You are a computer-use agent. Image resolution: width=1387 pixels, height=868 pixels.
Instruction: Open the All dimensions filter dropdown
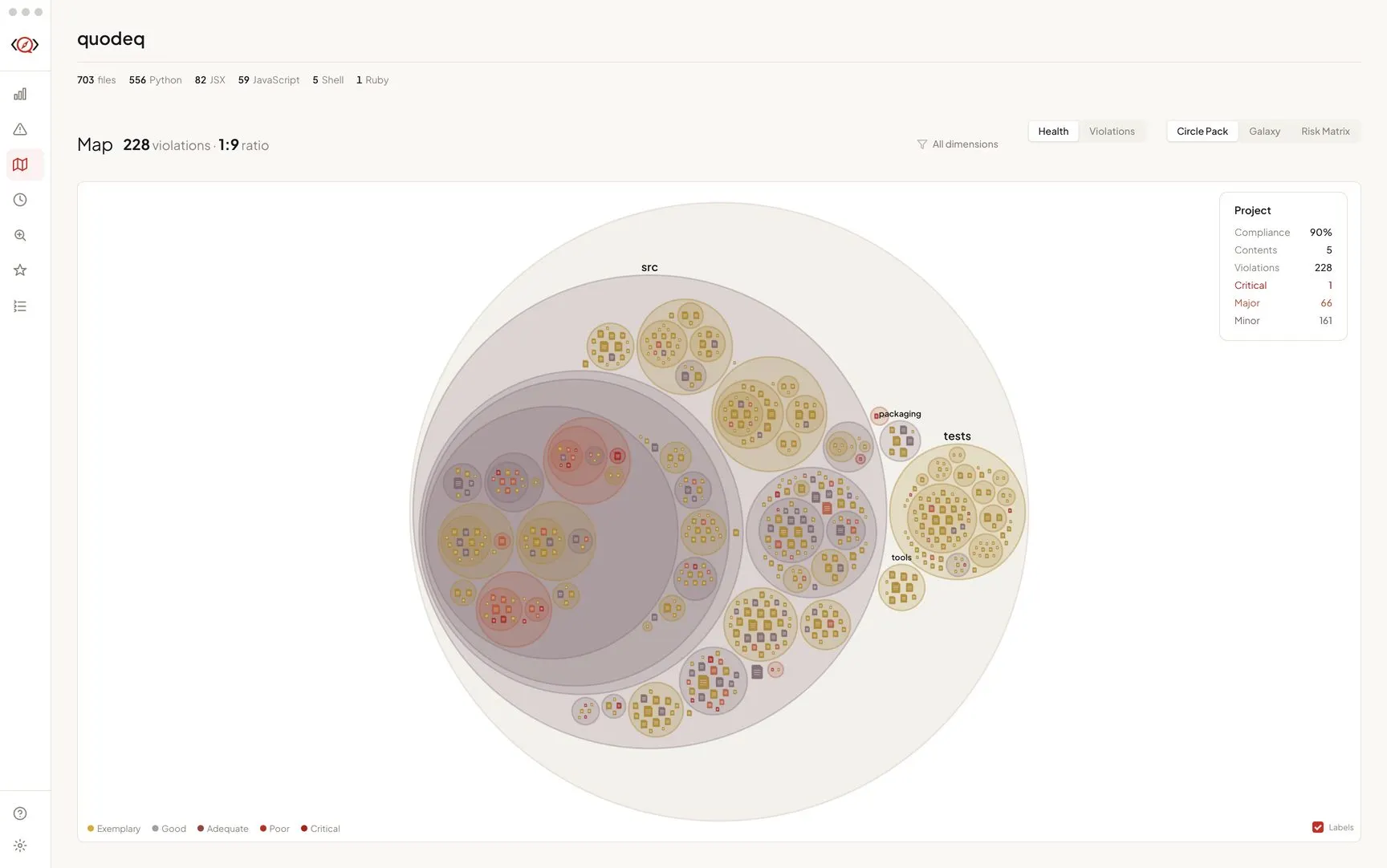[957, 144]
